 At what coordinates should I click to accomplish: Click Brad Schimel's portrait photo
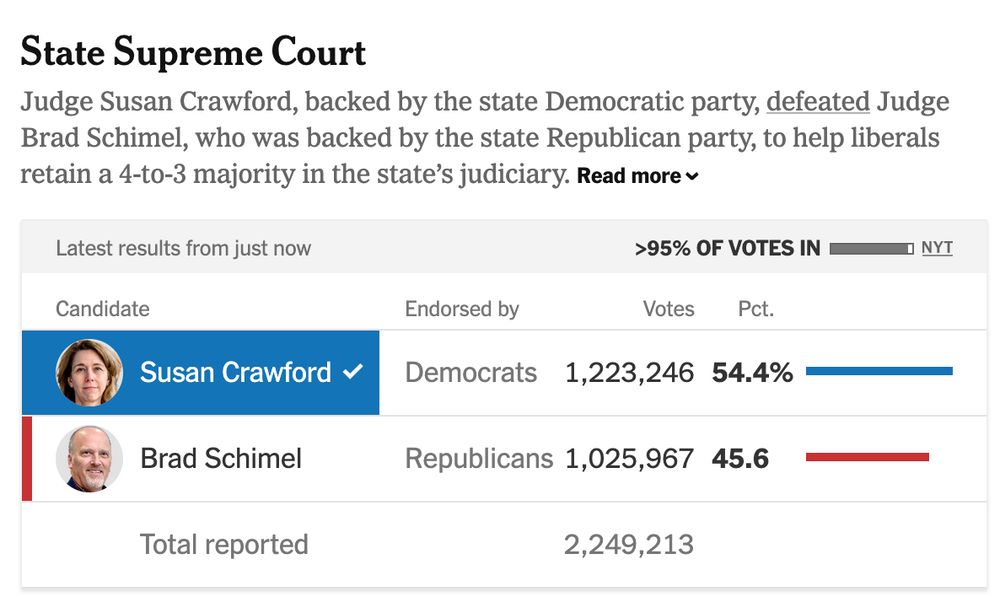click(89, 459)
